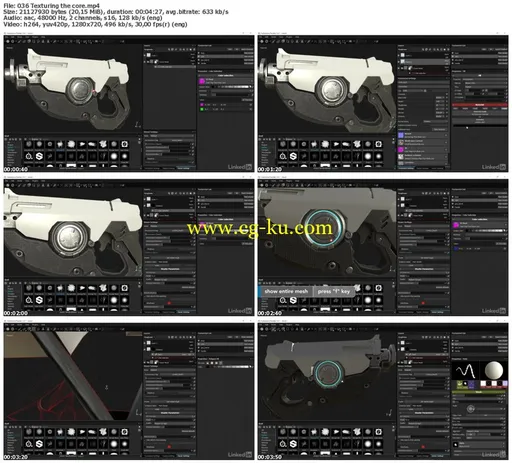Select the "S" logo brush in 00:00:40 frame
The width and height of the screenshot is (512, 463).
pyautogui.click(x=39, y=156)
